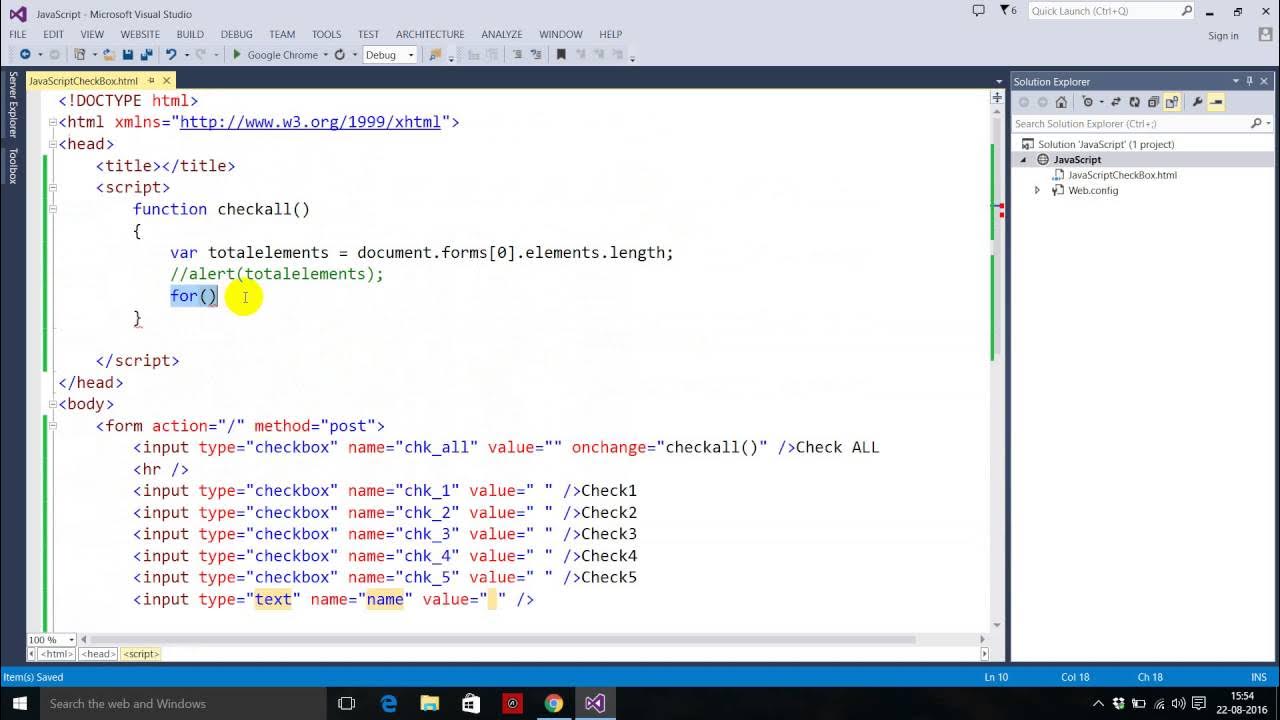
Task: Select the <head> breadcrumb tag
Action: (98, 654)
